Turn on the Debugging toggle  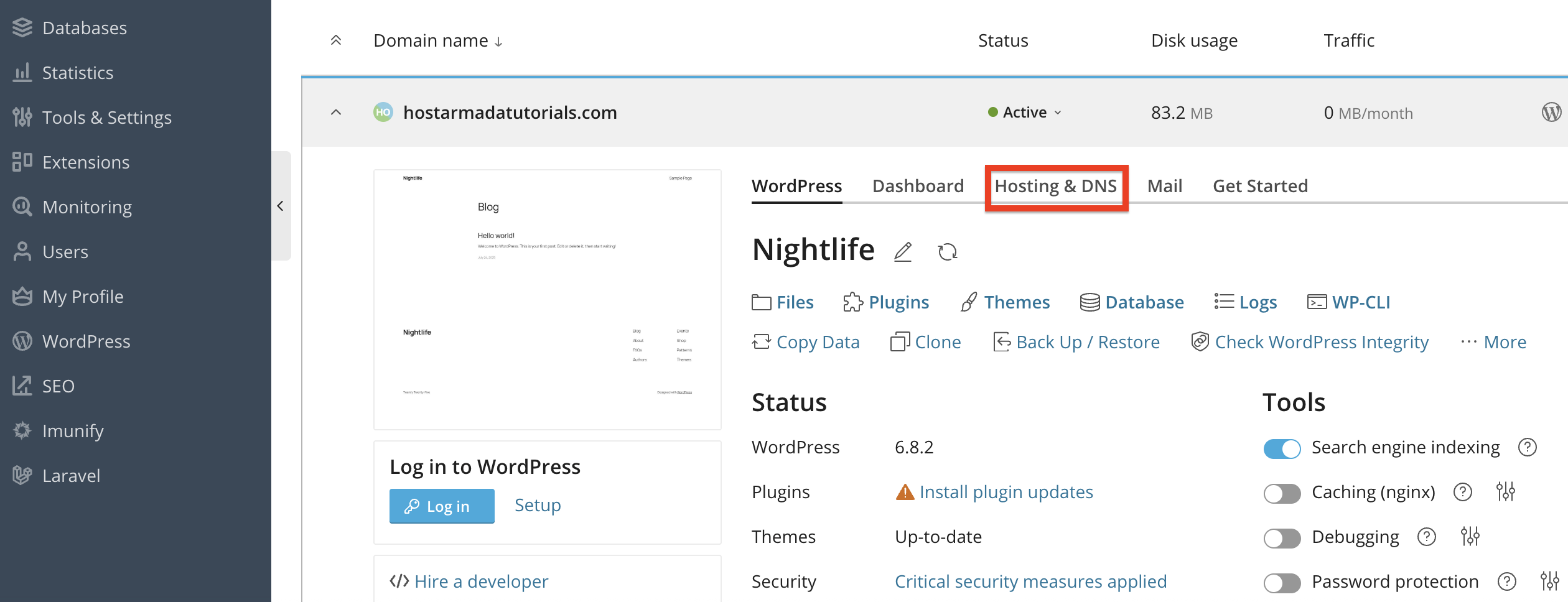tap(1281, 537)
